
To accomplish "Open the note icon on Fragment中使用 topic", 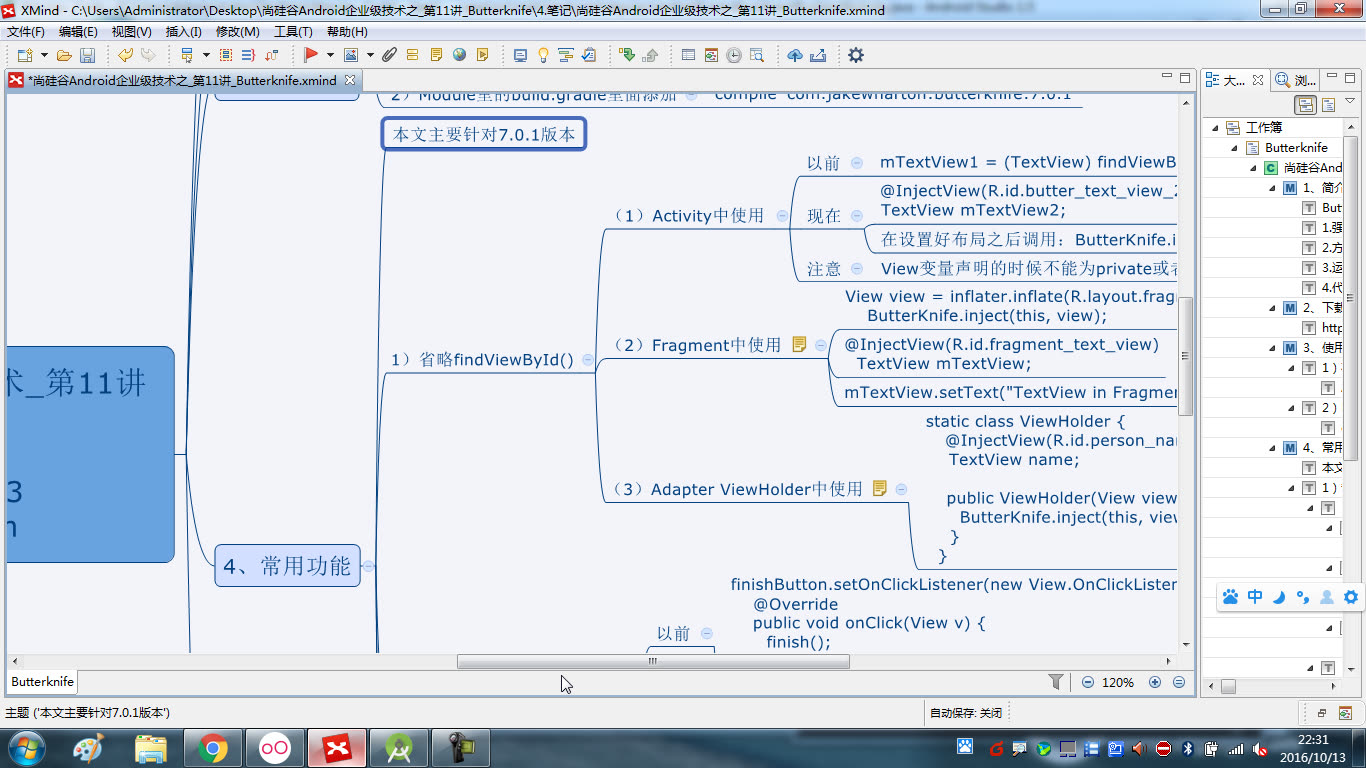I will click(x=799, y=344).
